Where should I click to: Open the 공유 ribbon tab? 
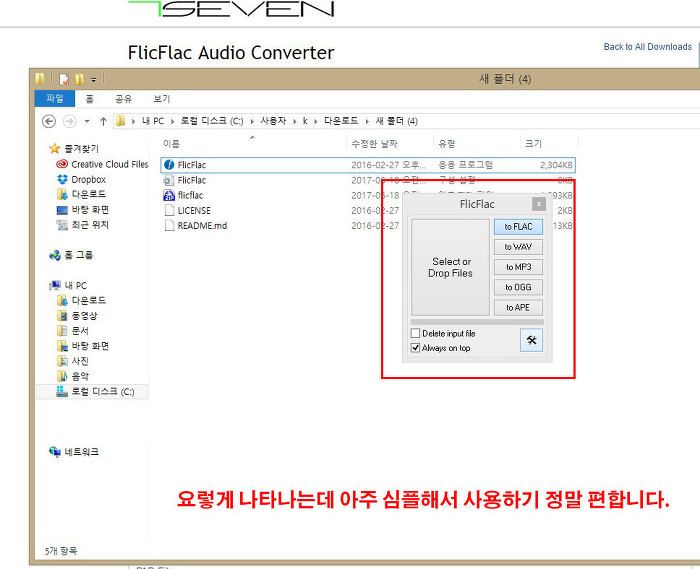[123, 99]
